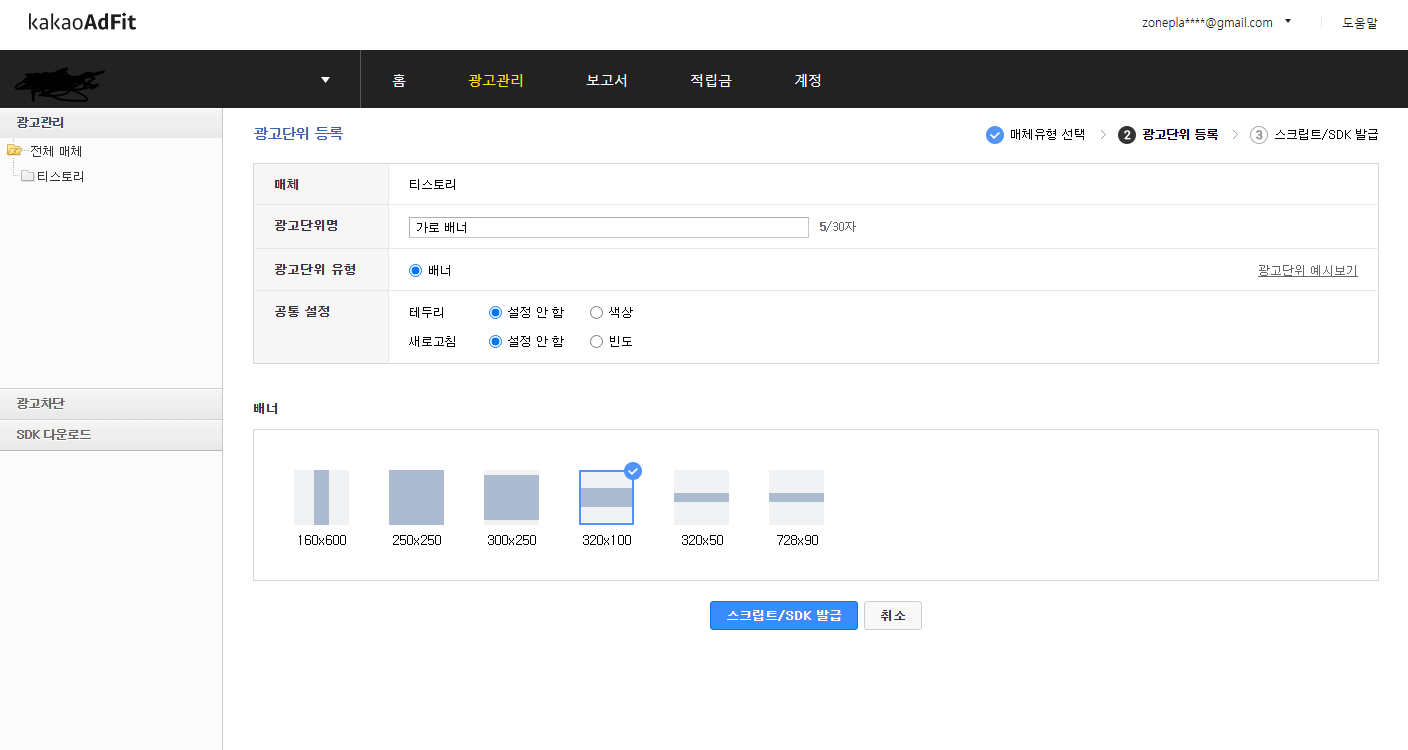Click the 취소 button

(x=893, y=615)
